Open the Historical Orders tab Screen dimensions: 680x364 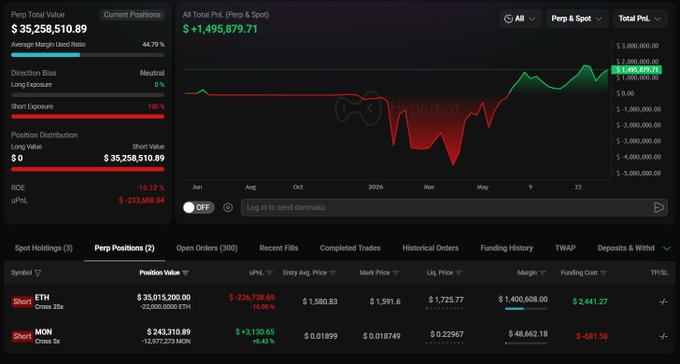431,248
